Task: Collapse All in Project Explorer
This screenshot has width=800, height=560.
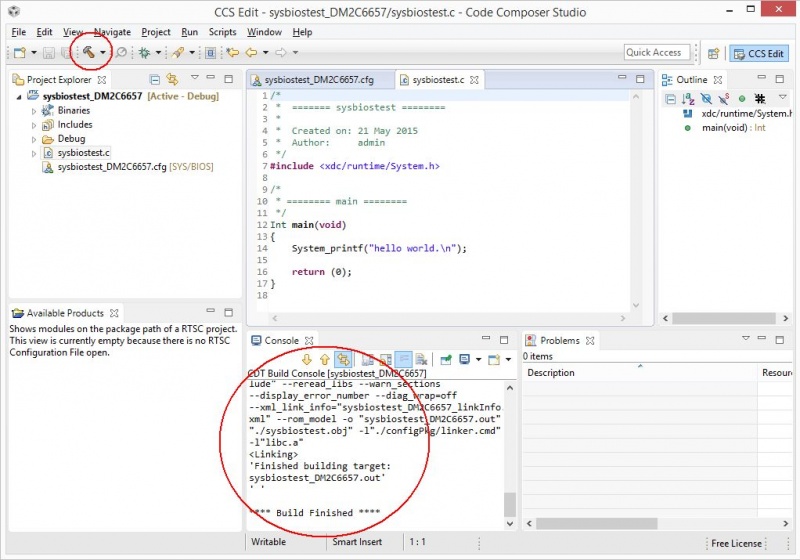Action: [x=155, y=80]
